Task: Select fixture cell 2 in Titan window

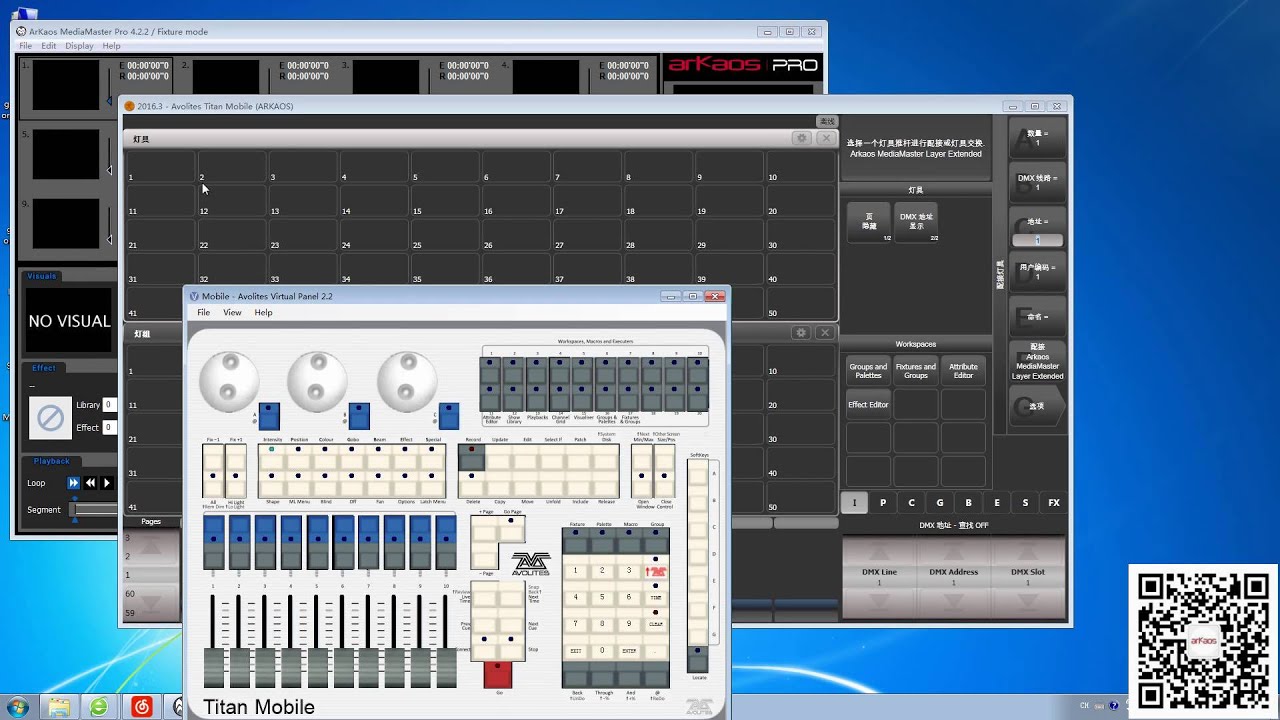Action: click(231, 167)
